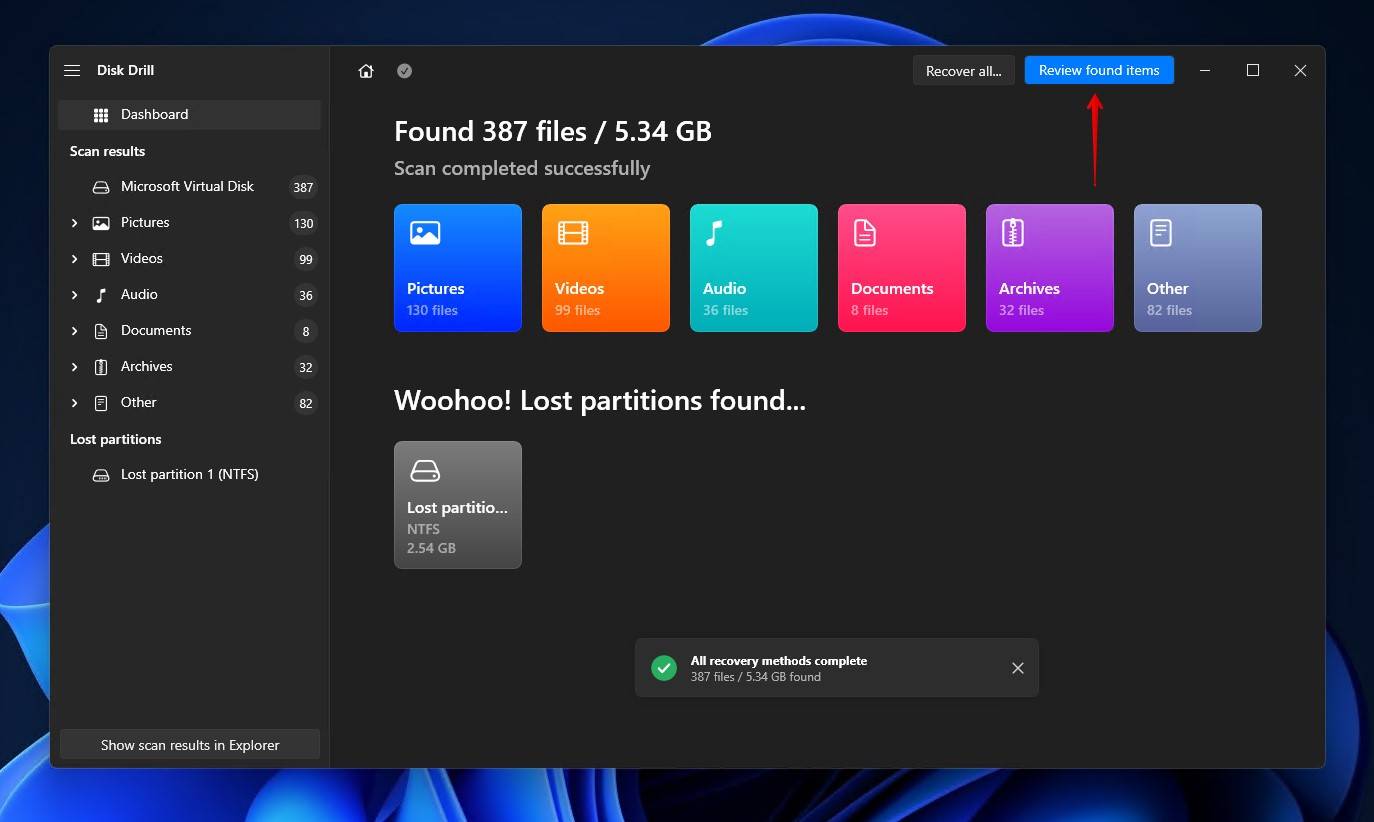1374x822 pixels.
Task: Select Lost partition 1 (NTFS) entry
Action: pyautogui.click(x=189, y=475)
